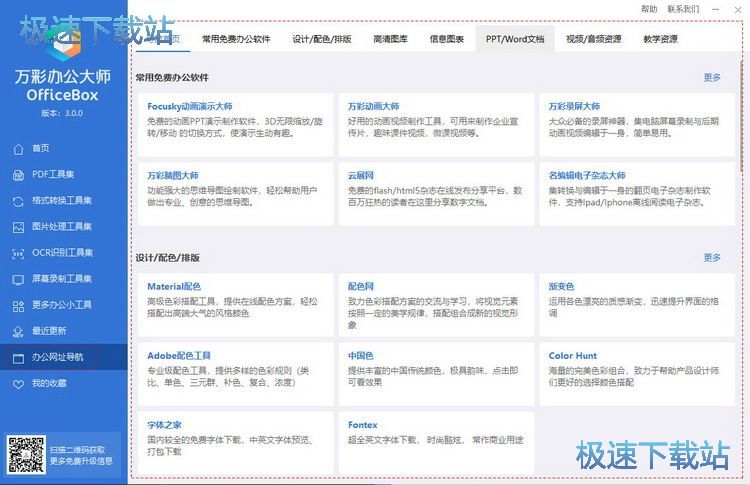Click the 我的收藏 sidebar label
Screen dimensions: 750x485
tap(49, 383)
